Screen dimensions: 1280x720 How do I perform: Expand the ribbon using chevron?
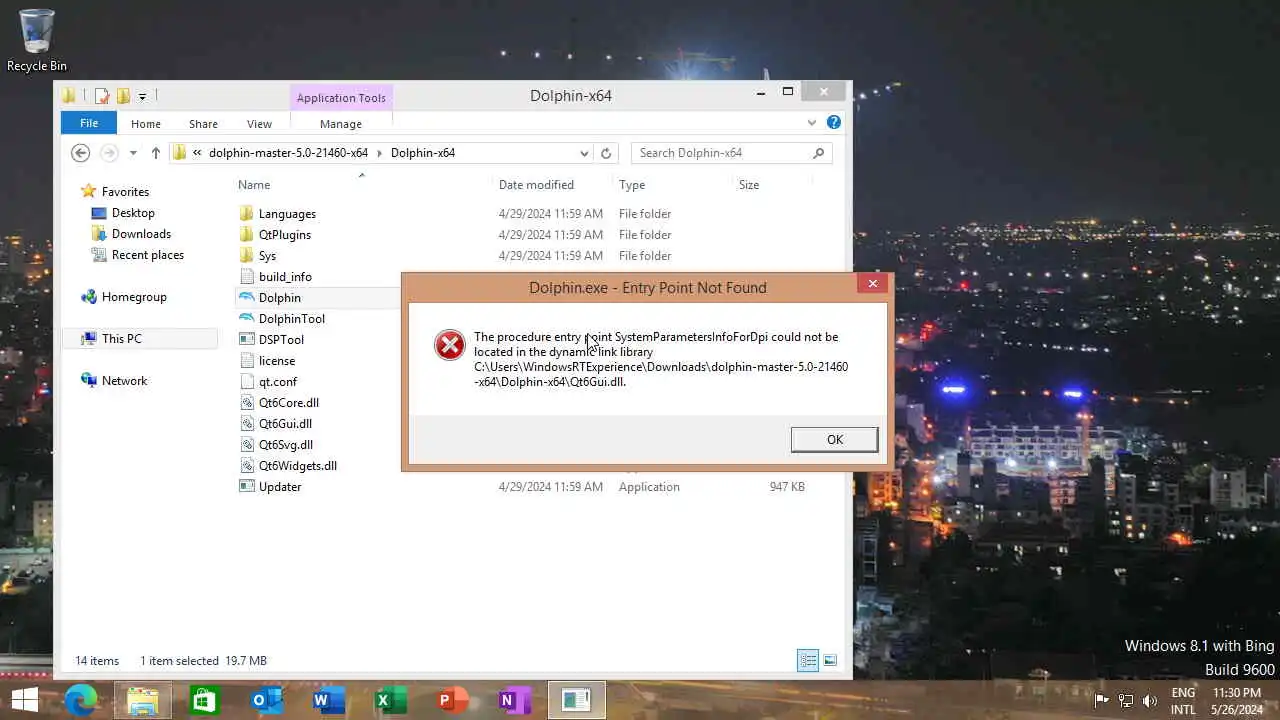tap(812, 122)
